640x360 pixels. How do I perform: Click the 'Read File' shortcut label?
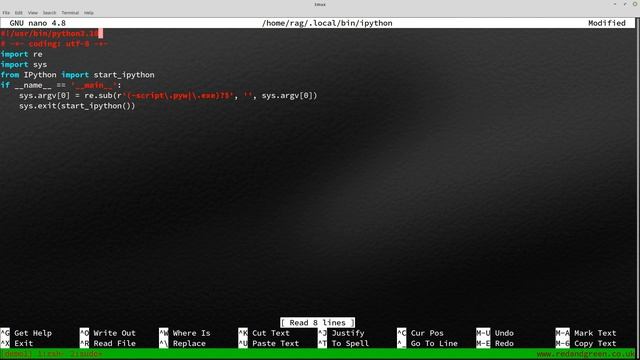tap(114, 344)
